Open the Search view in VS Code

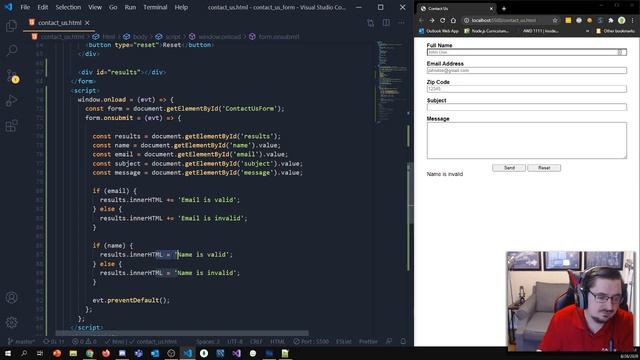pos(11,50)
